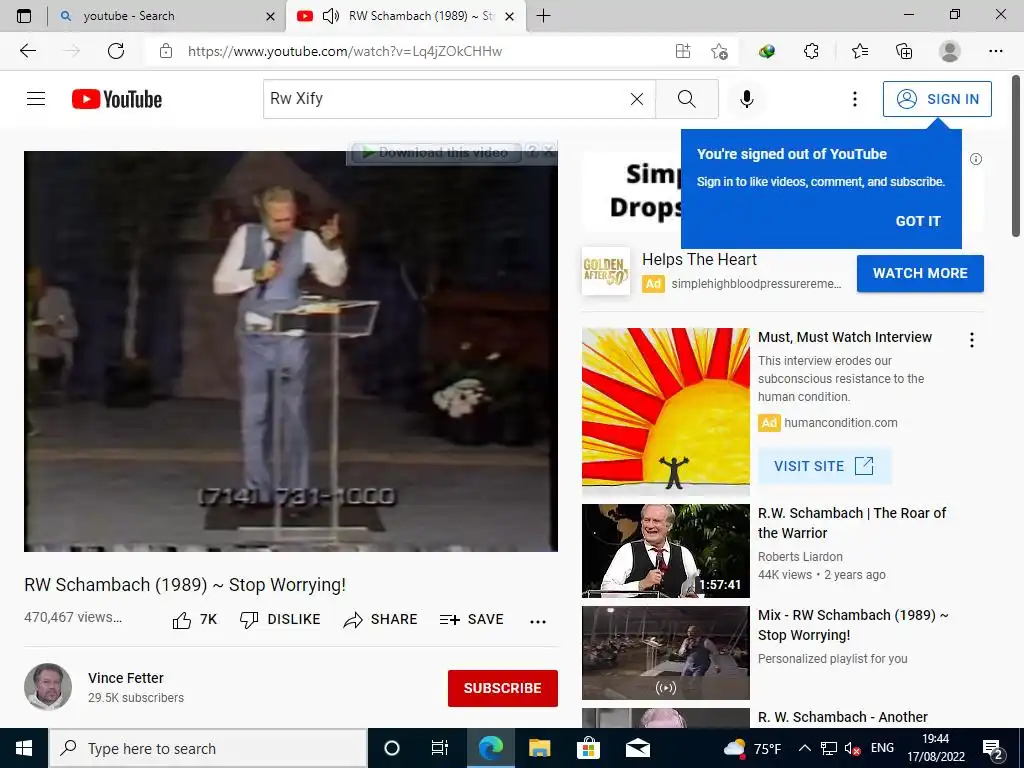Open options menu for Must Watch Interview ad

(x=972, y=340)
